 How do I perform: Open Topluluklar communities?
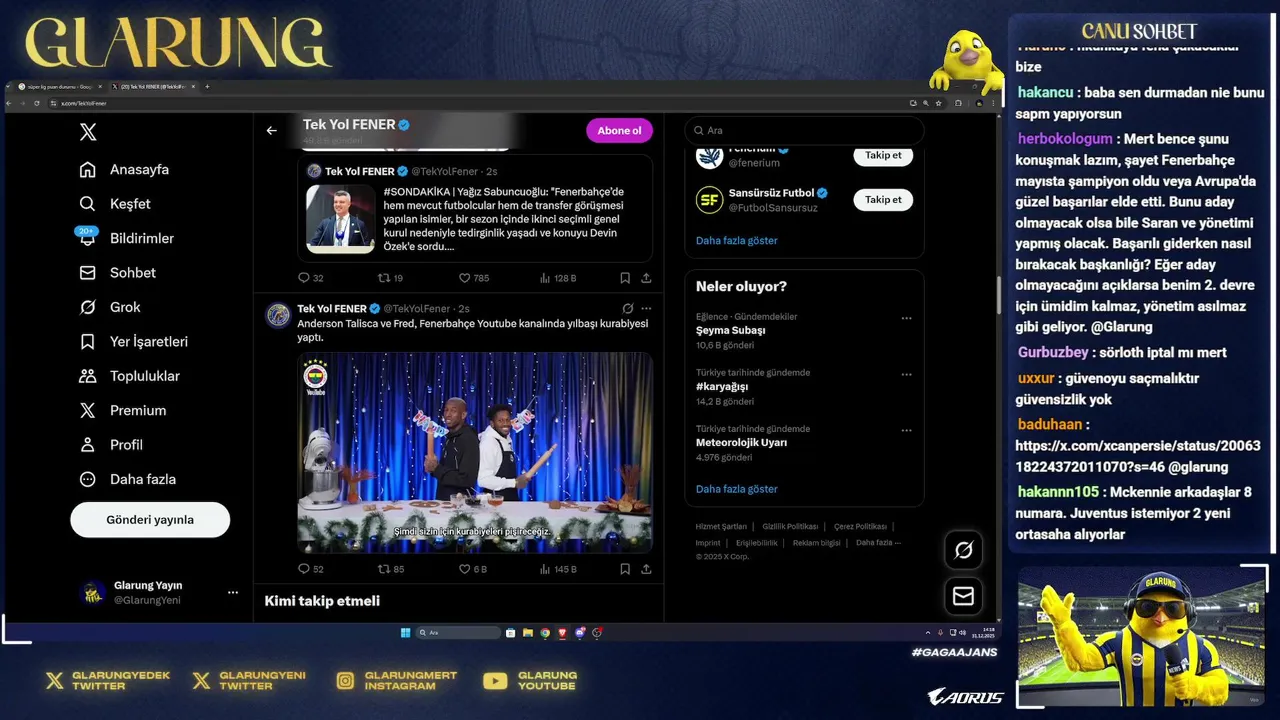click(x=129, y=376)
